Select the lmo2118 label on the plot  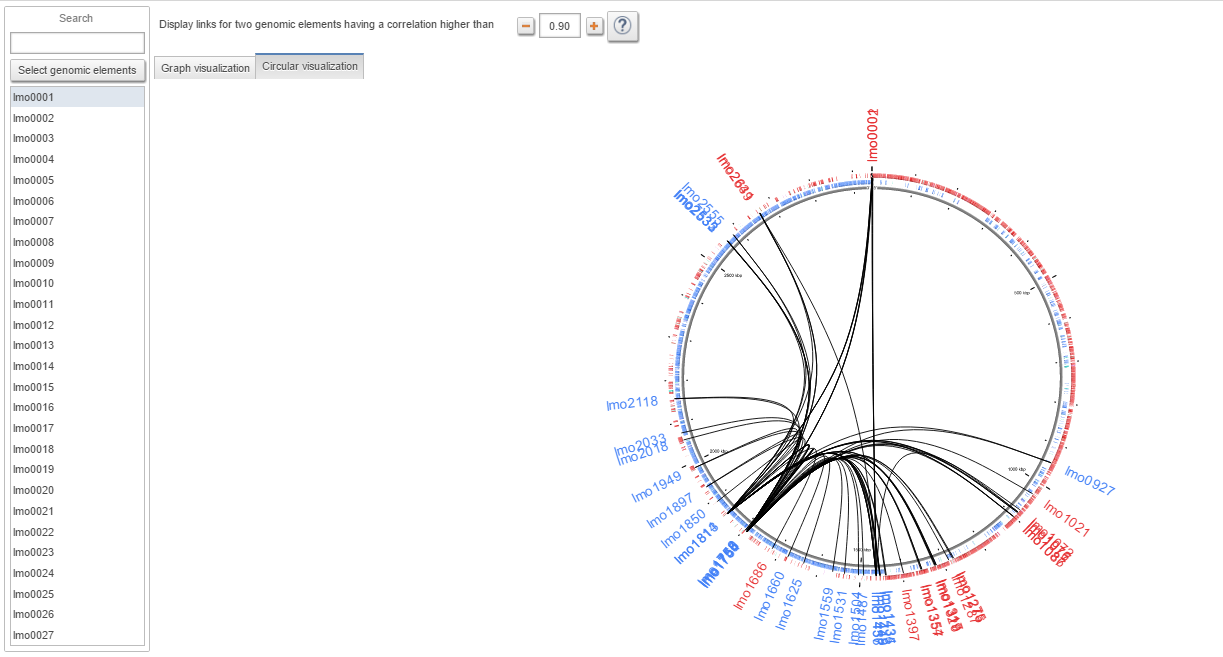pyautogui.click(x=632, y=404)
